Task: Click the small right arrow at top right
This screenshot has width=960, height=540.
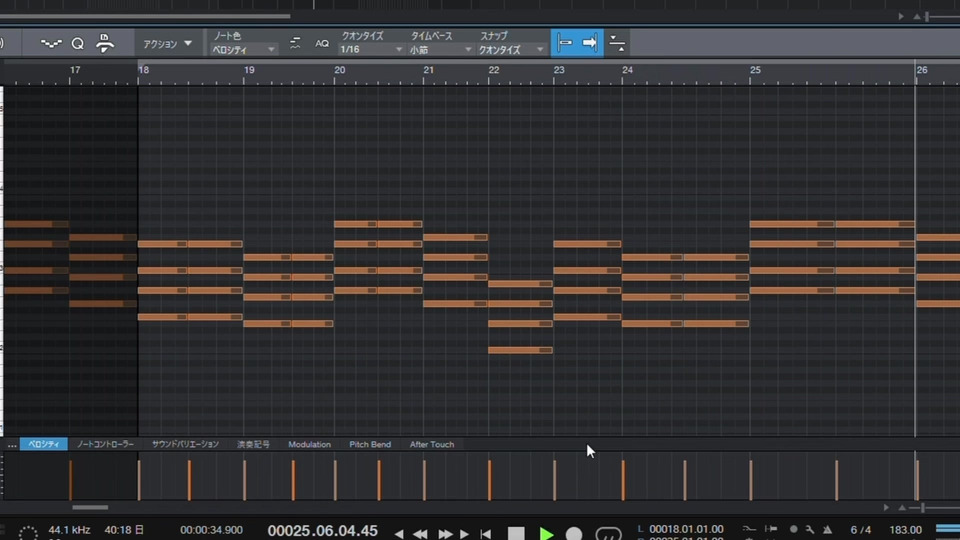Action: 901,17
